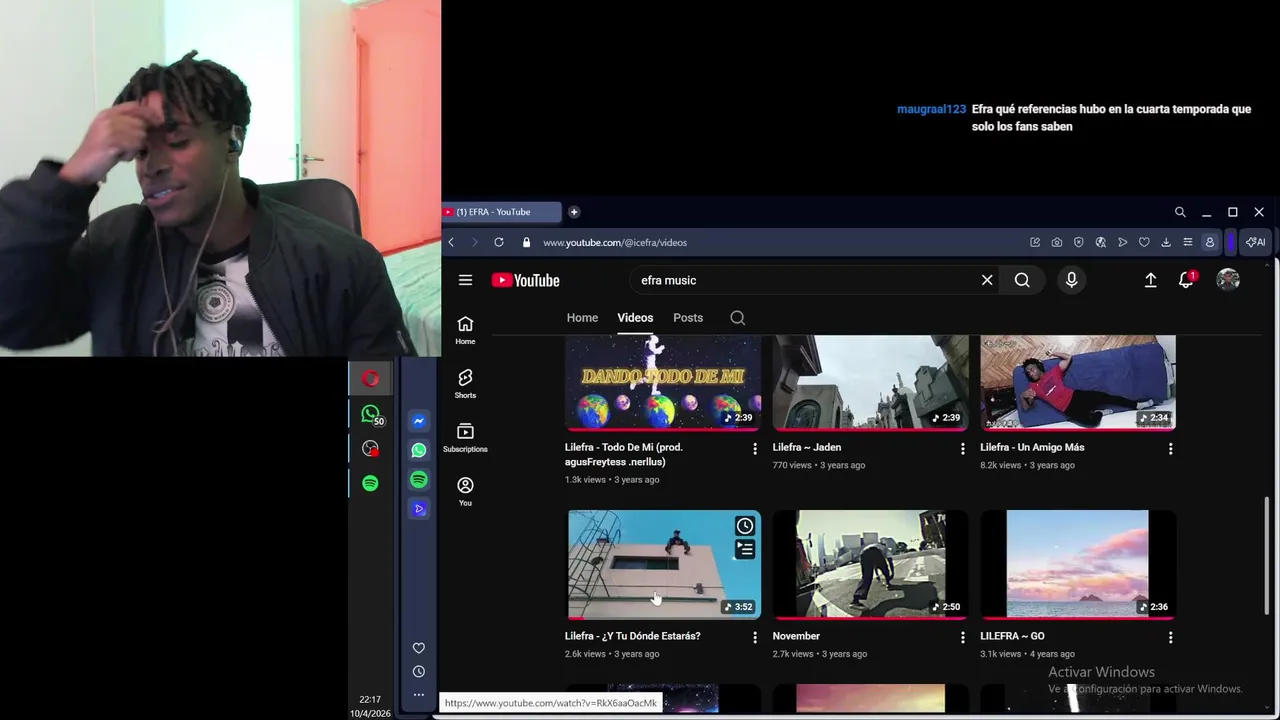Open the three-dot sidebar setup menu
The width and height of the screenshot is (1280, 720).
click(x=419, y=695)
